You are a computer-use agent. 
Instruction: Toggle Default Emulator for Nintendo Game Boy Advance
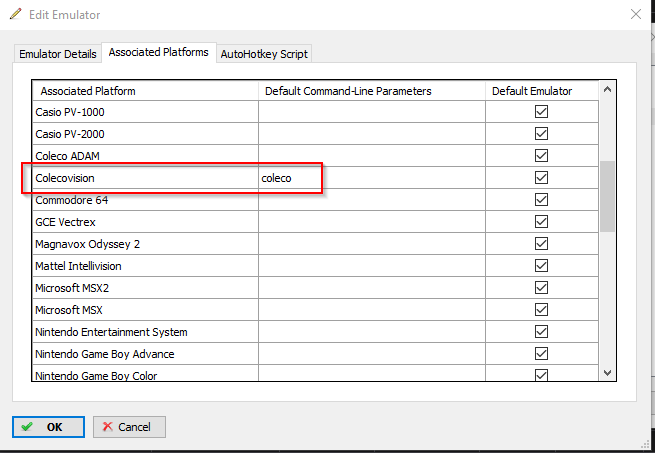[x=541, y=354]
